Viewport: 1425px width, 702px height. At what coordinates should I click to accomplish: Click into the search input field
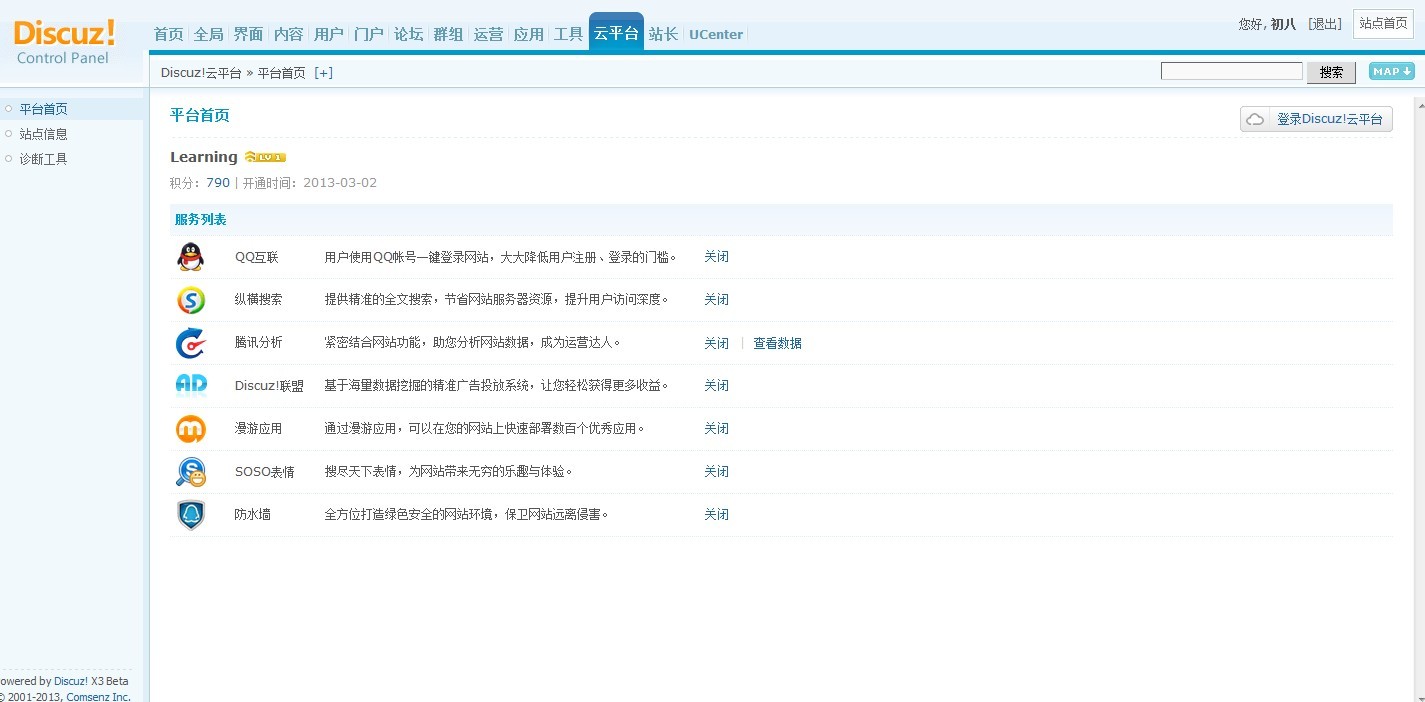coord(1232,71)
